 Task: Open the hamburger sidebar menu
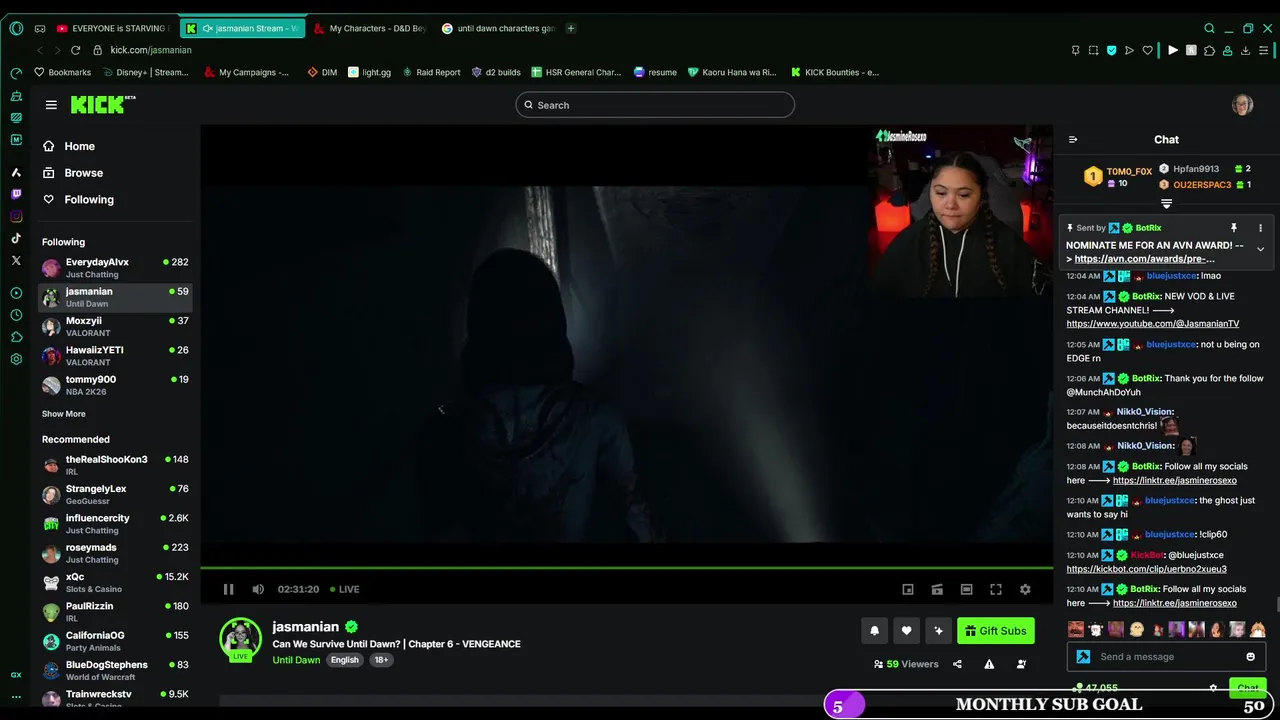click(x=51, y=105)
